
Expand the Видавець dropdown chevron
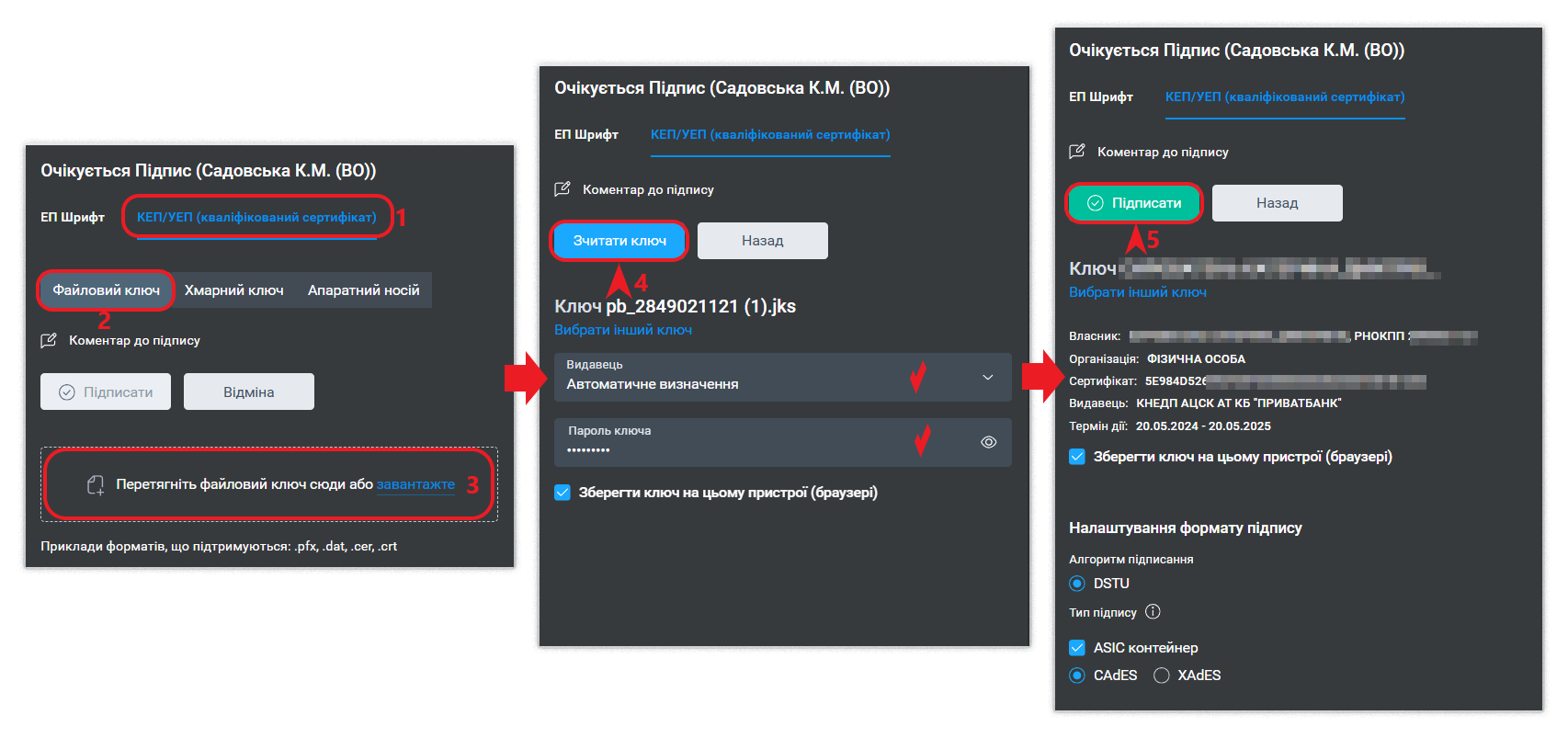(988, 377)
